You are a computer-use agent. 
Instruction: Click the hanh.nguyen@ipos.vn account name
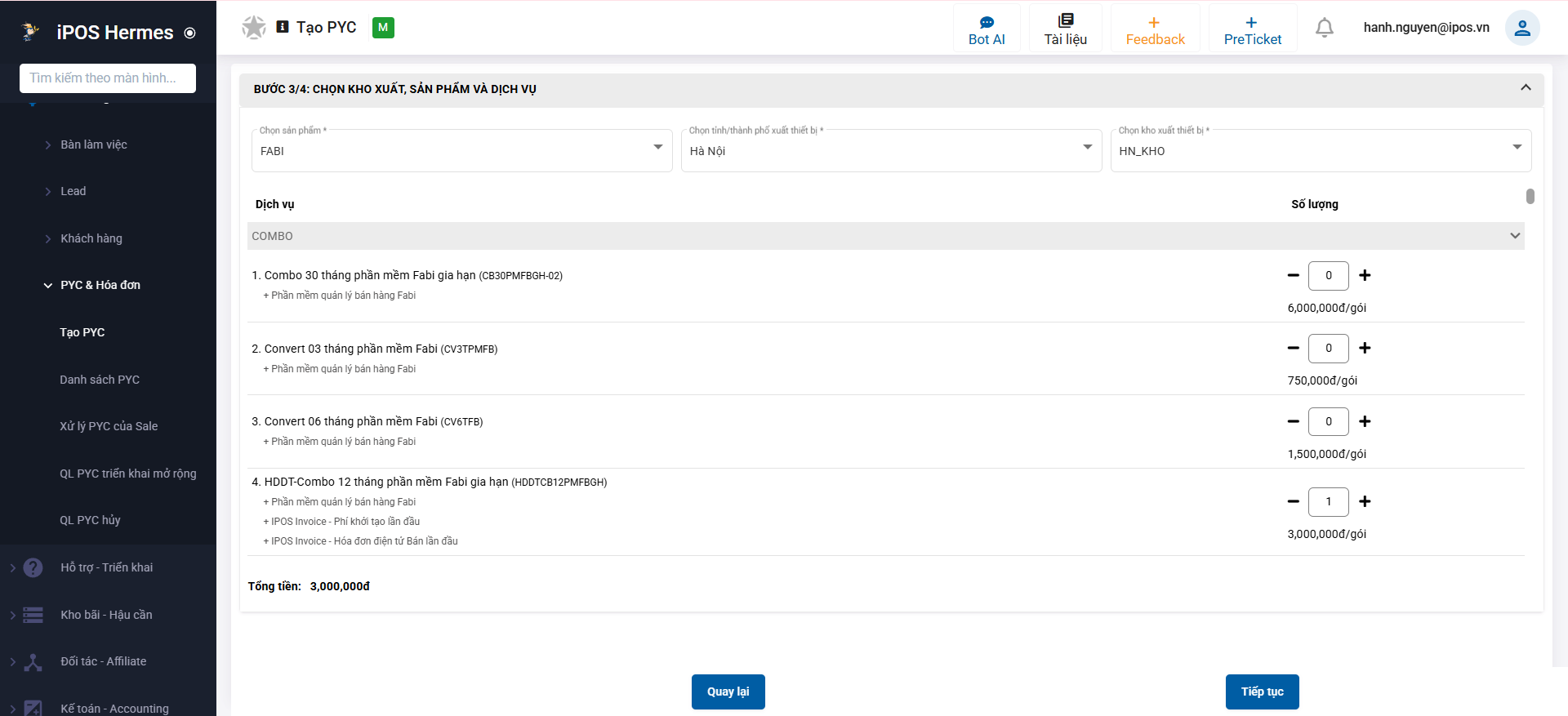tap(1427, 28)
